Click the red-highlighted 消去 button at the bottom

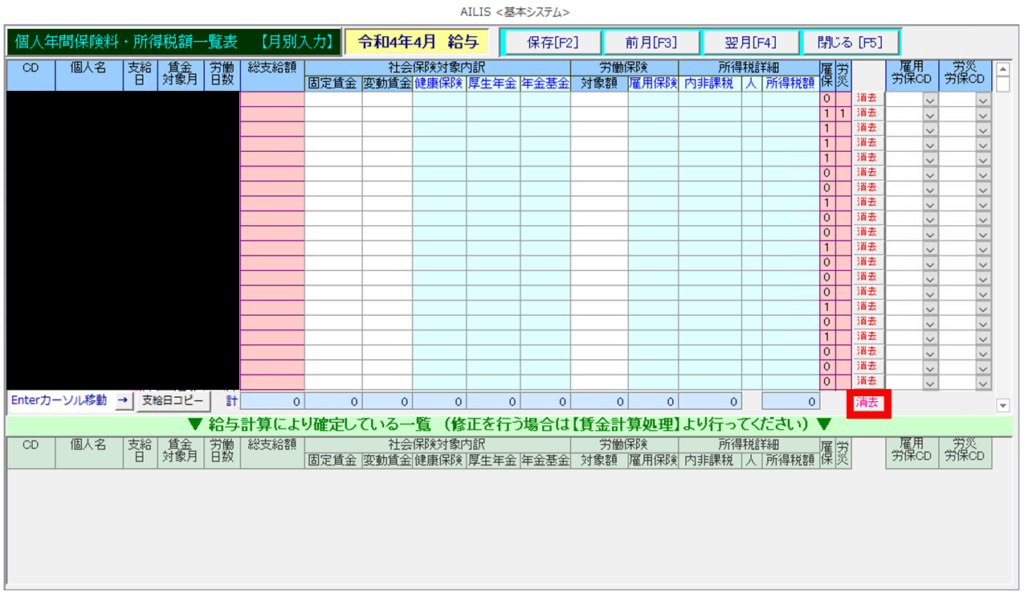(867, 402)
